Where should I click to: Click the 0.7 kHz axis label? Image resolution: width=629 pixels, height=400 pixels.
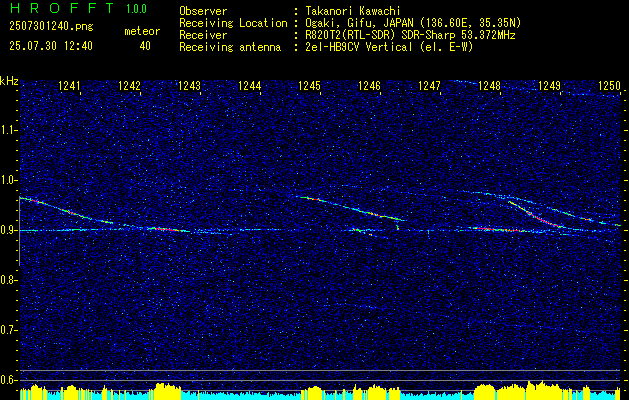(9, 331)
